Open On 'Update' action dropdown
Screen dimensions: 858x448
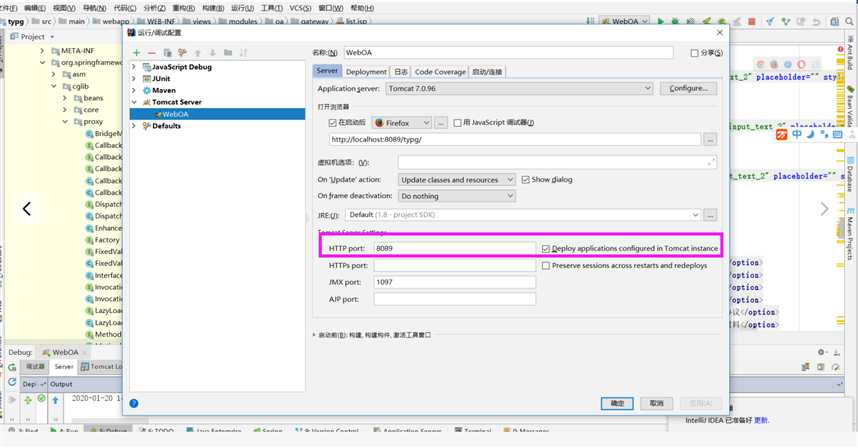click(x=456, y=179)
